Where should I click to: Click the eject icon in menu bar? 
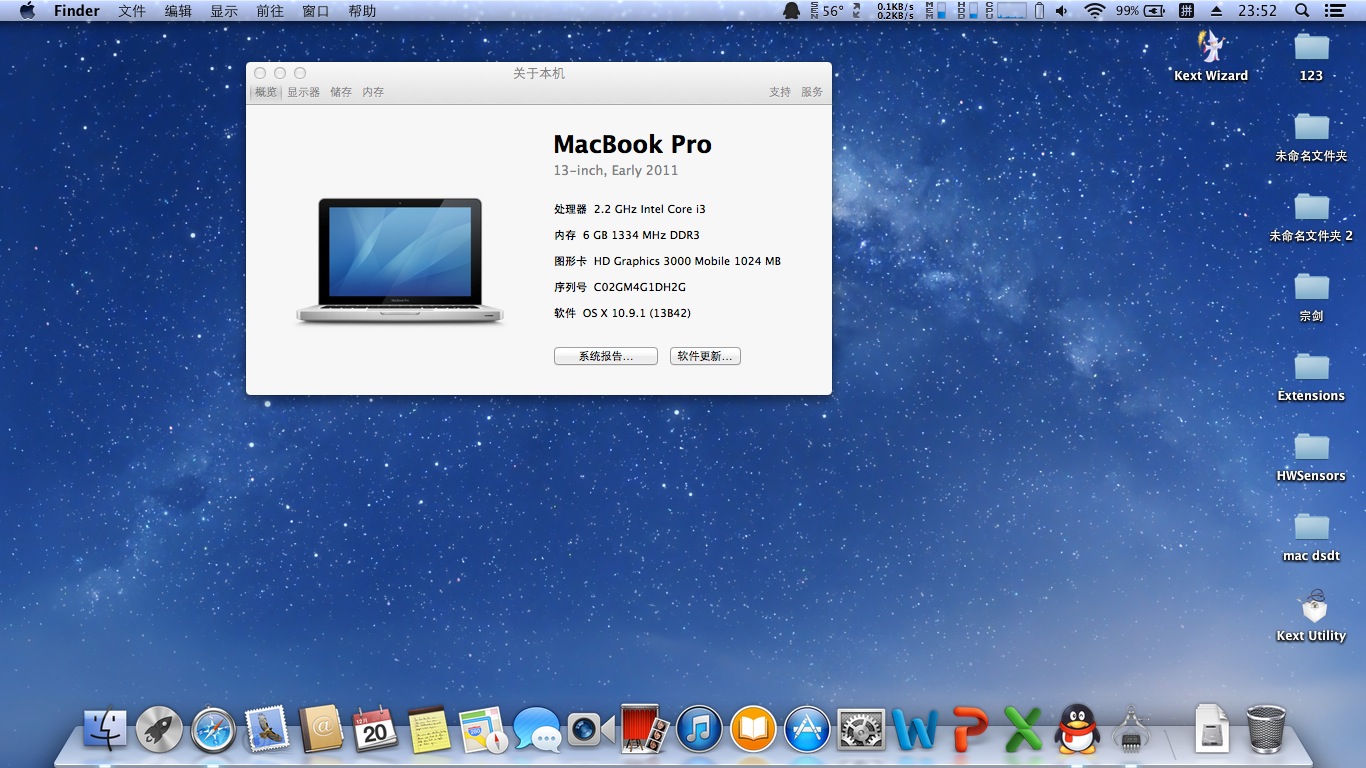[x=1216, y=11]
